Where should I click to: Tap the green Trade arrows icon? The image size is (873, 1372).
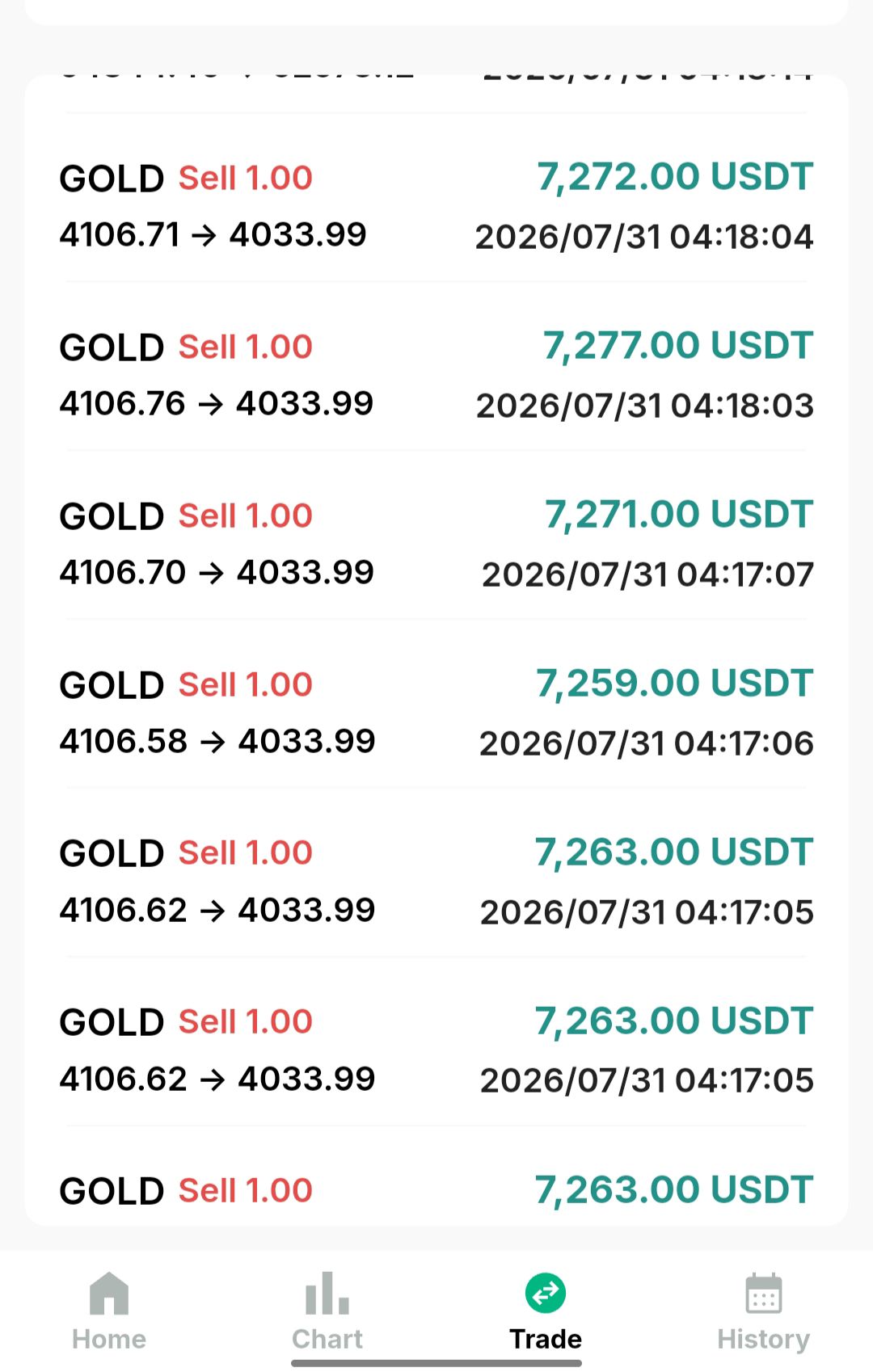tap(546, 1294)
